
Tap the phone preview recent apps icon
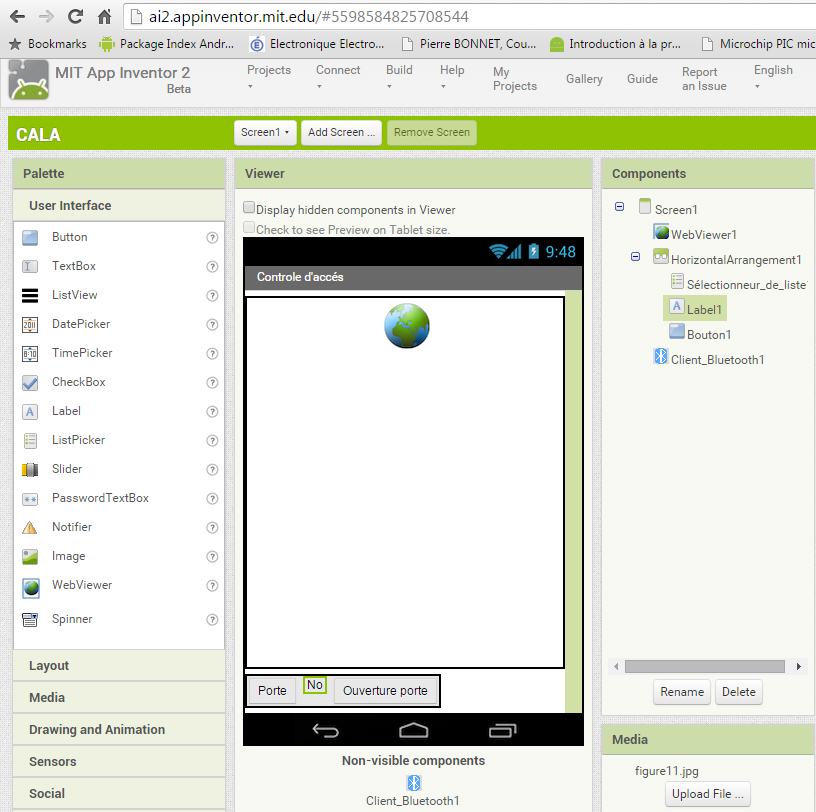click(x=502, y=731)
